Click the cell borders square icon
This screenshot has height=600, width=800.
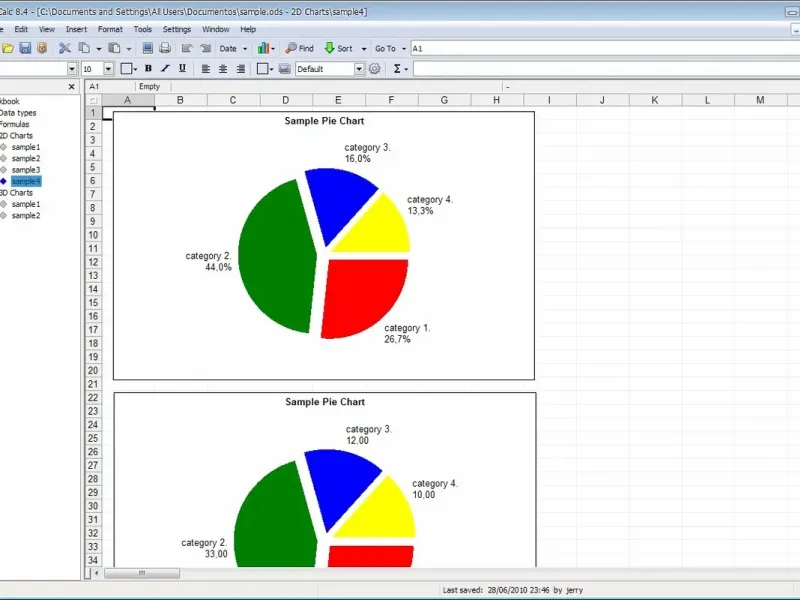coord(126,69)
